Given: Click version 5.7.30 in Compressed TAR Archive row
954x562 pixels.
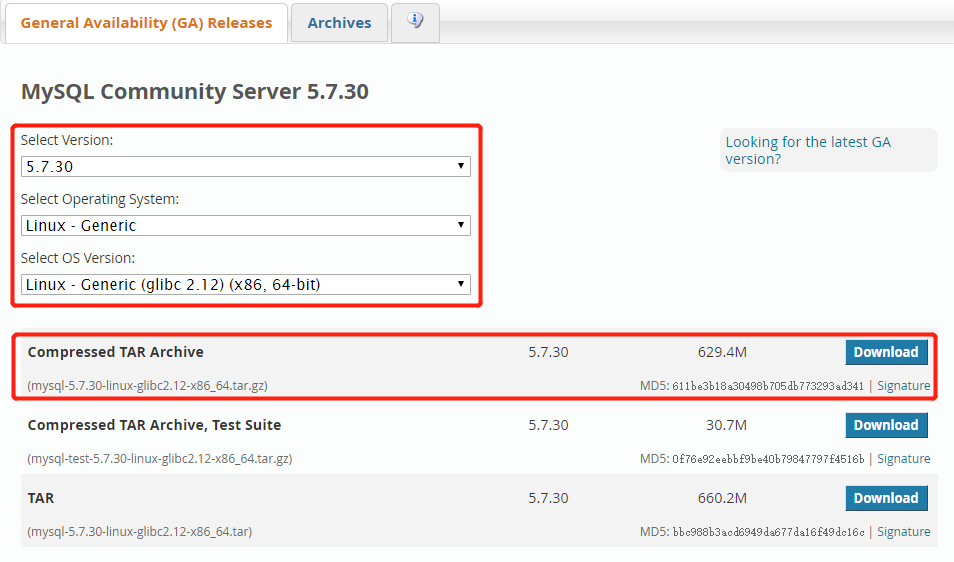Looking at the screenshot, I should point(548,352).
